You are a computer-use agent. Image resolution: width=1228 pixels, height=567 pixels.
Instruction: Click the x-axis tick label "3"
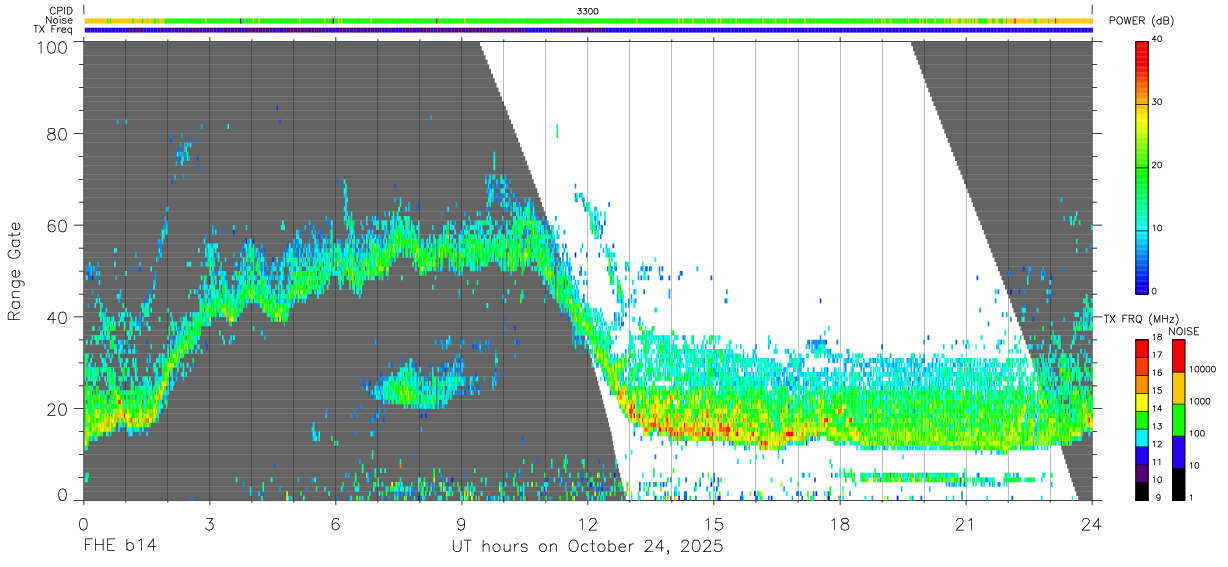pos(209,524)
